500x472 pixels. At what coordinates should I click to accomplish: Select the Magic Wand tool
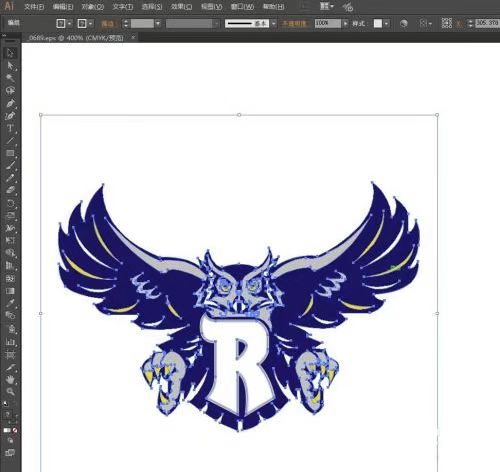pos(10,78)
